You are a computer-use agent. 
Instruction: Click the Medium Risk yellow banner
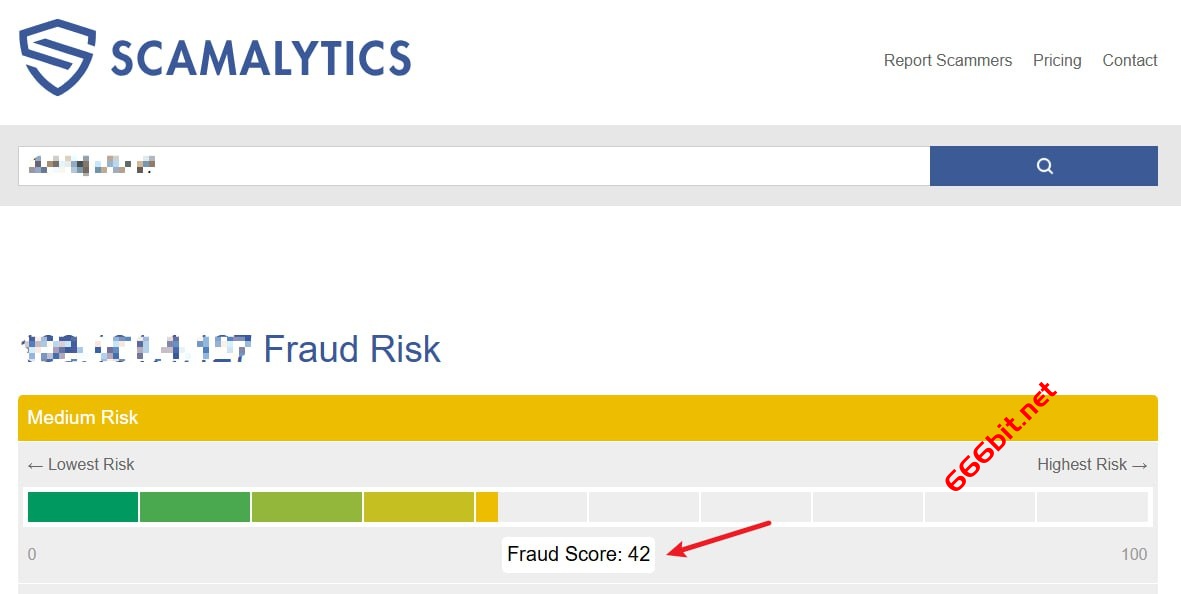click(x=587, y=418)
